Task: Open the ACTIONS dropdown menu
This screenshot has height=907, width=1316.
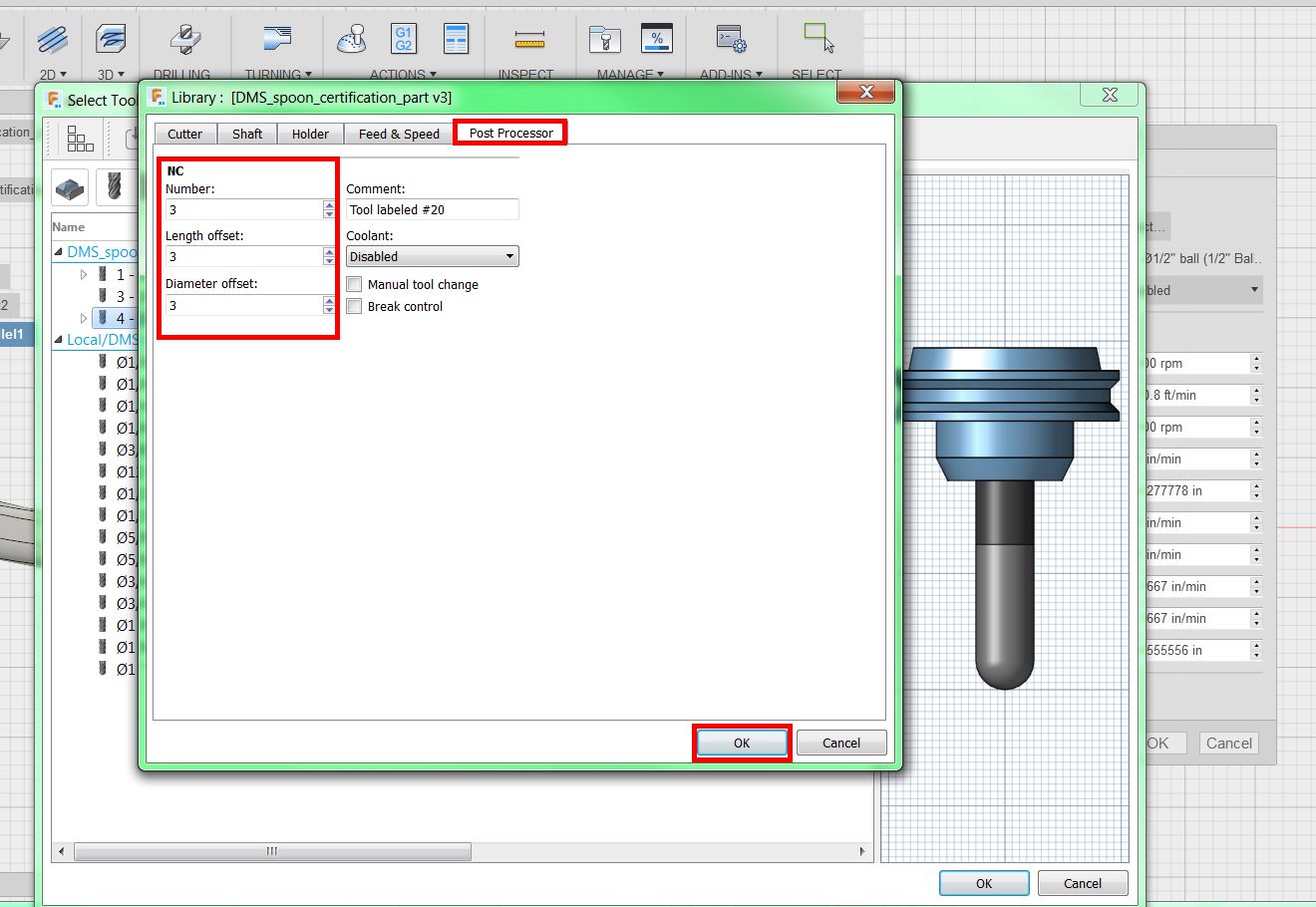Action: point(404,75)
